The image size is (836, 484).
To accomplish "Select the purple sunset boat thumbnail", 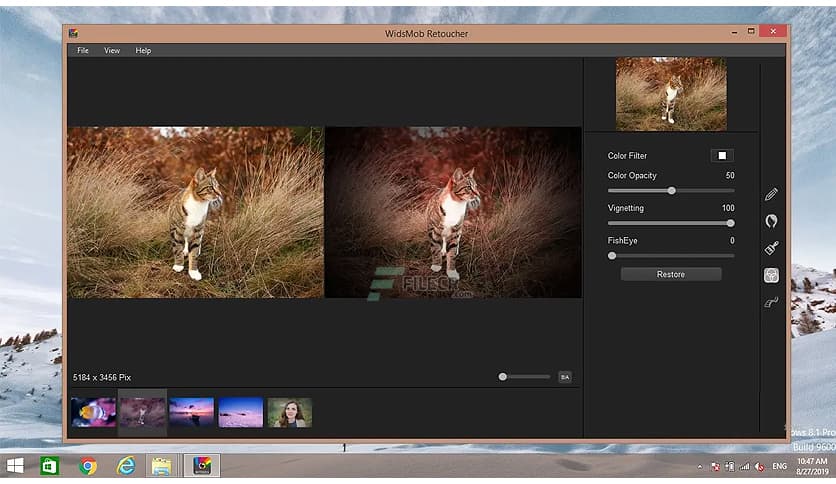I will 191,412.
